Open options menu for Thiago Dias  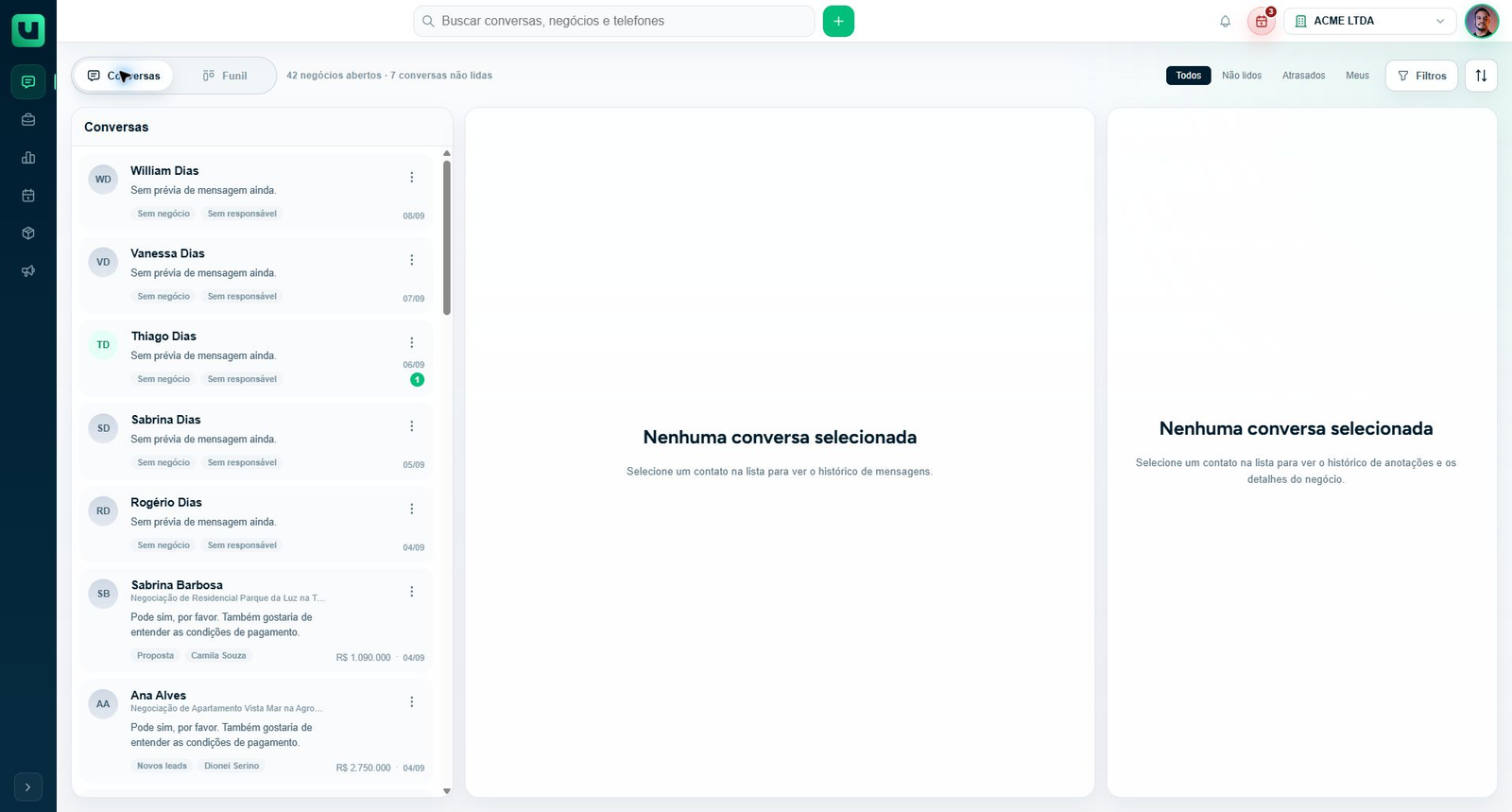pyautogui.click(x=411, y=342)
